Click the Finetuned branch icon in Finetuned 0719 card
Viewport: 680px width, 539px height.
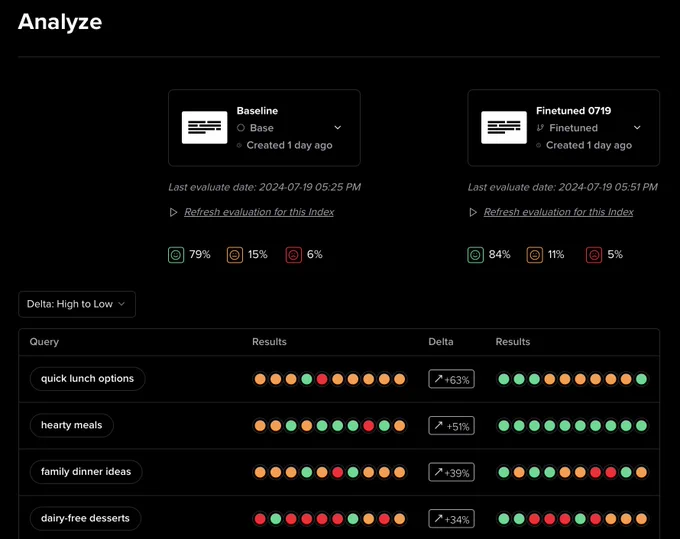coord(540,128)
